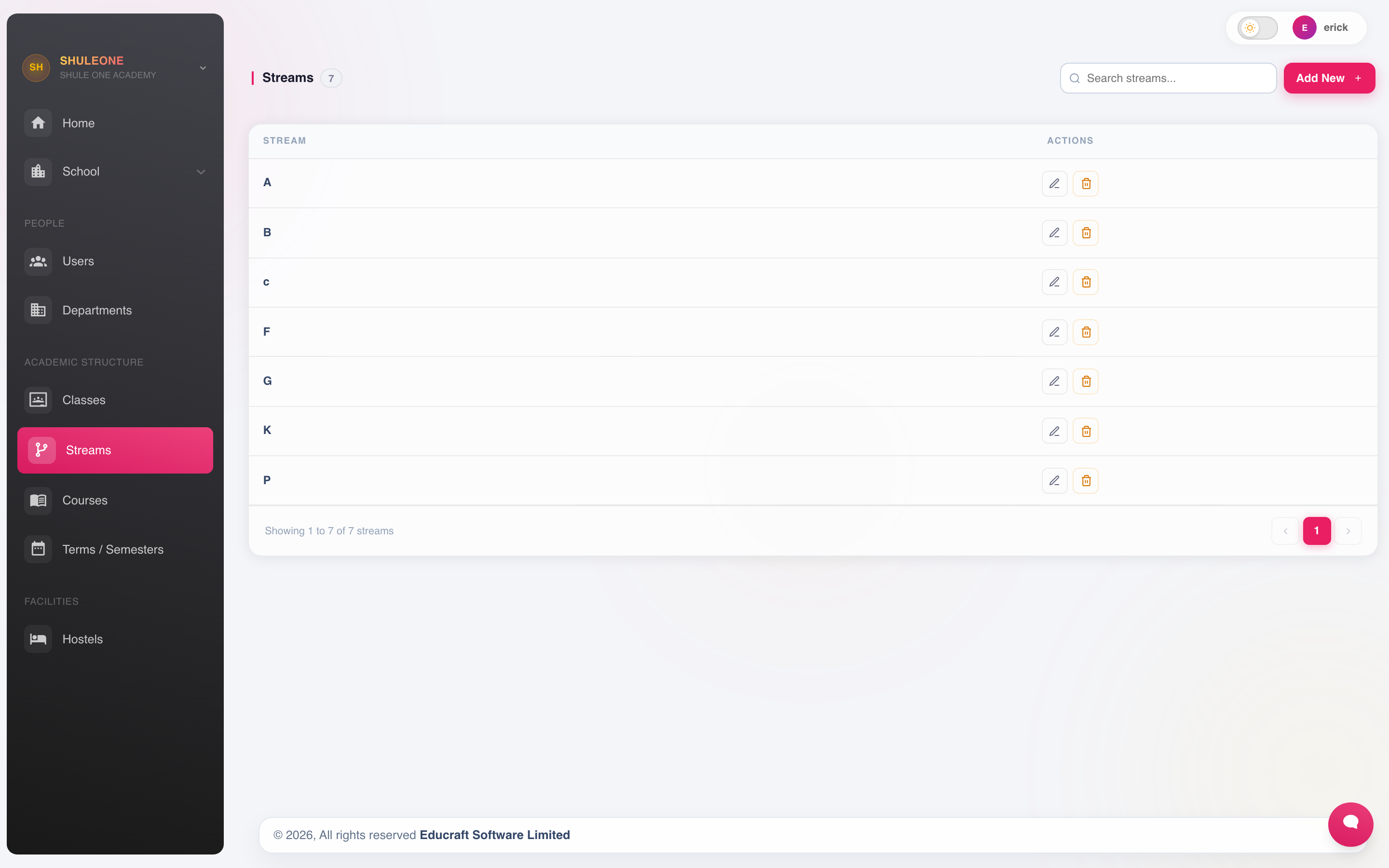Delete stream K using trash icon

pos(1086,431)
